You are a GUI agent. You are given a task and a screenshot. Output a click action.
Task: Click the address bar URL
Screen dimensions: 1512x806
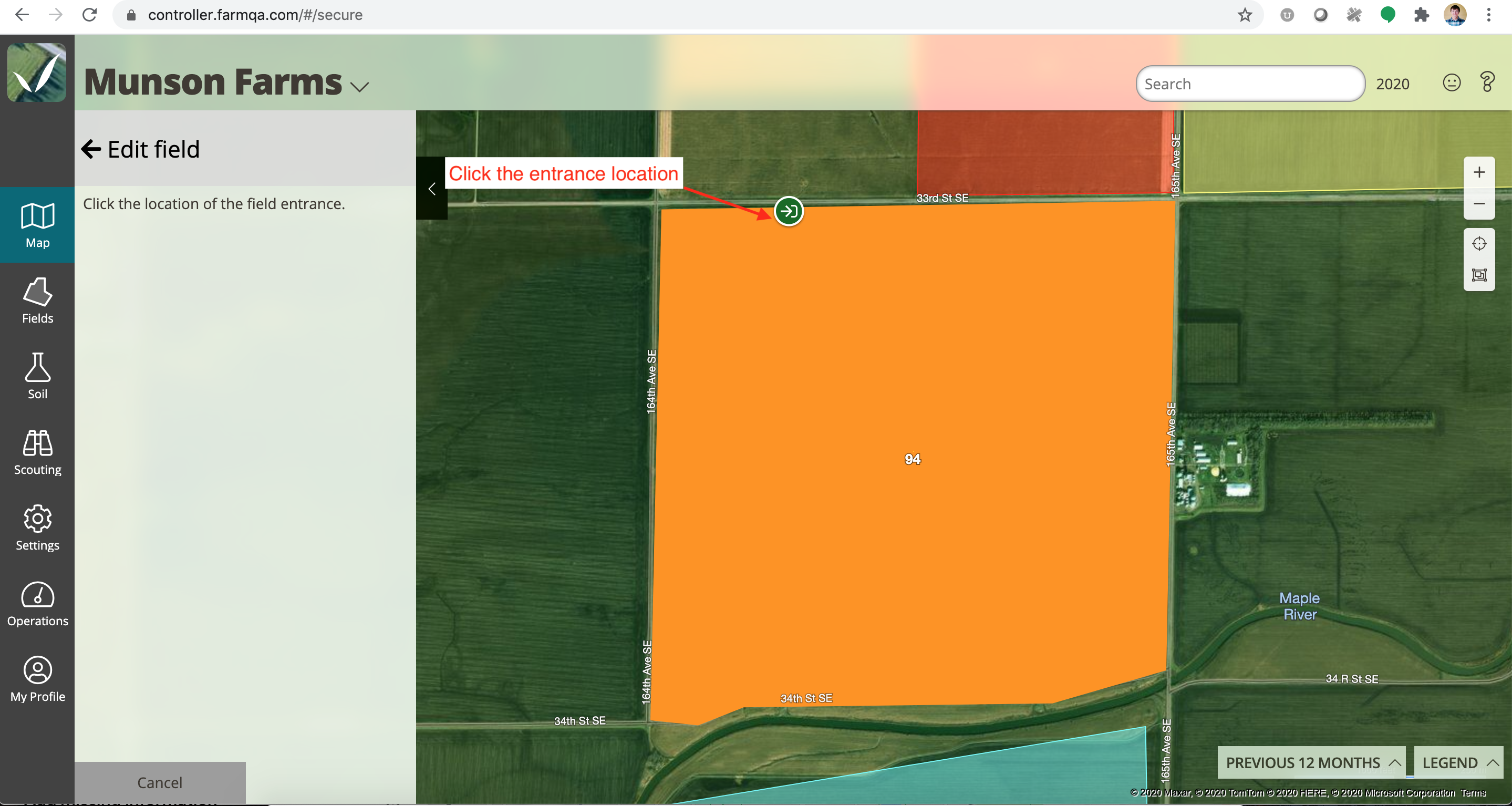255,15
